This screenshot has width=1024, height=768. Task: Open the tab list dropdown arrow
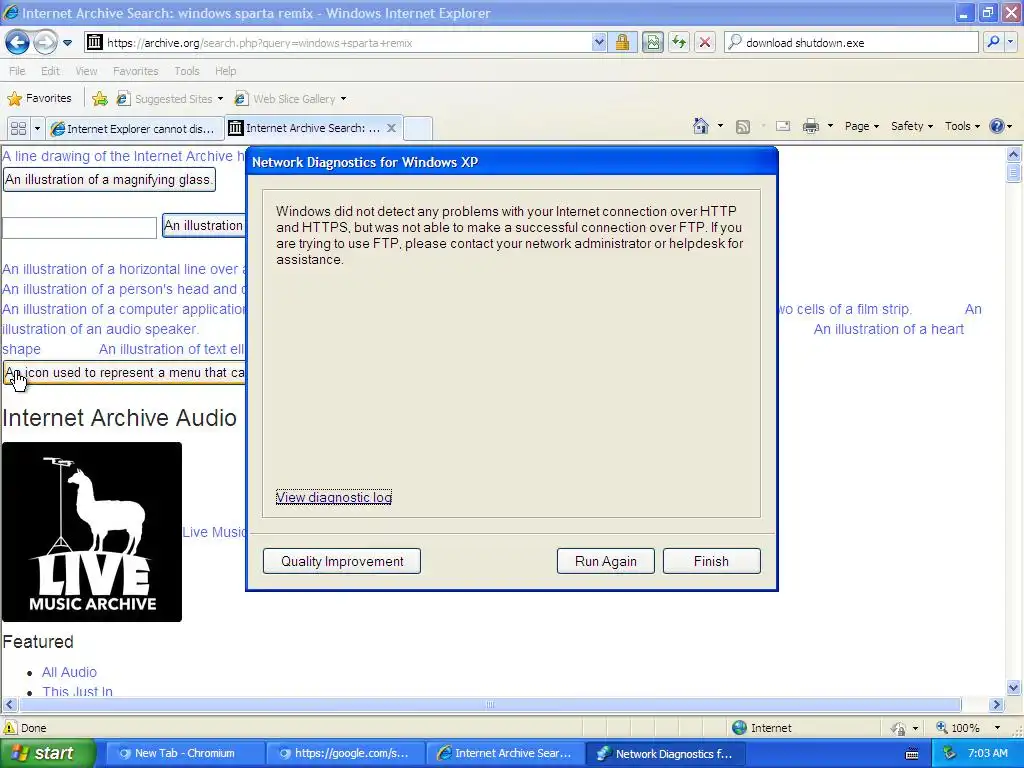pos(37,128)
